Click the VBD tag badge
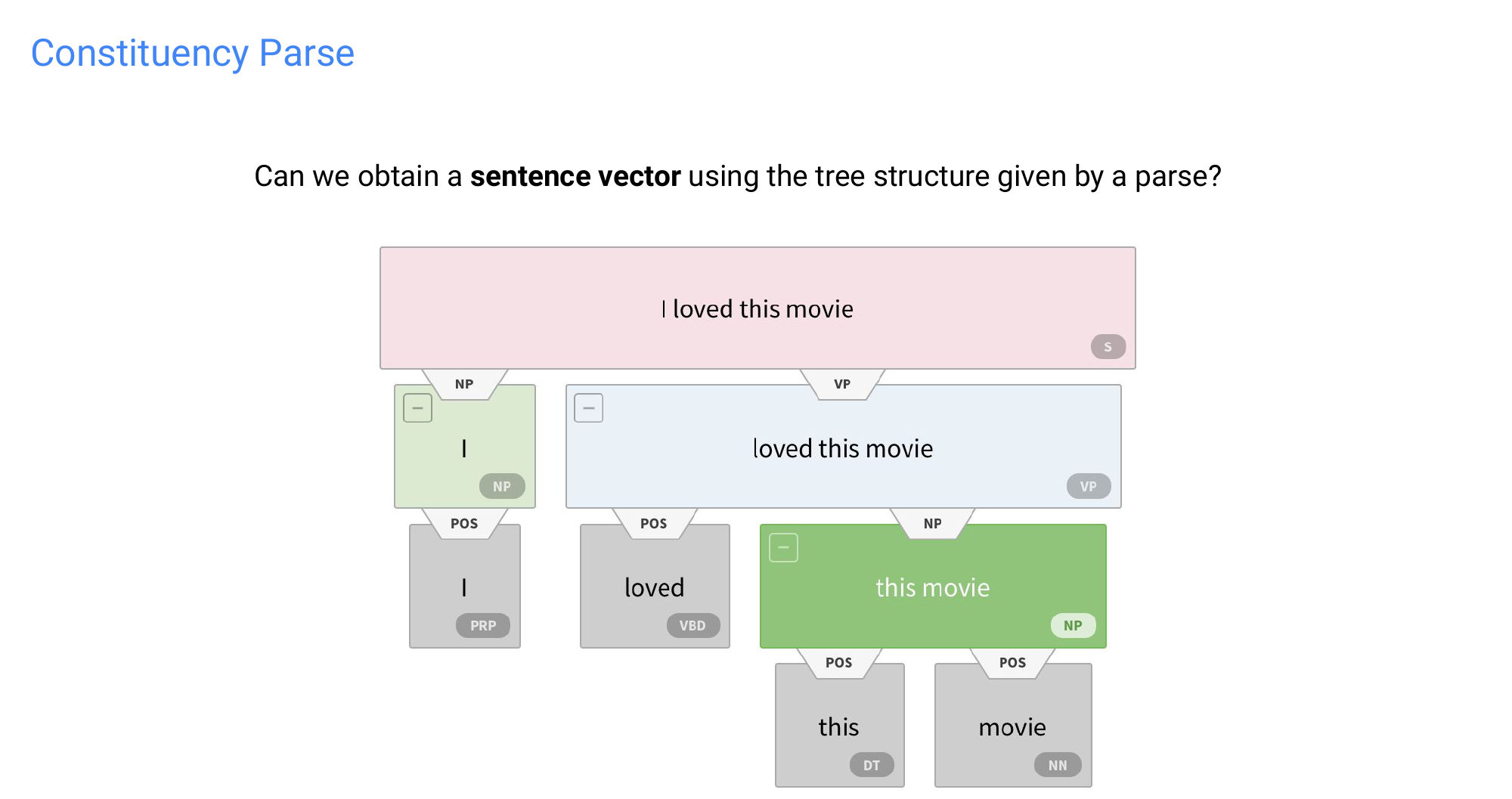The height and width of the screenshot is (799, 1512). 692,626
